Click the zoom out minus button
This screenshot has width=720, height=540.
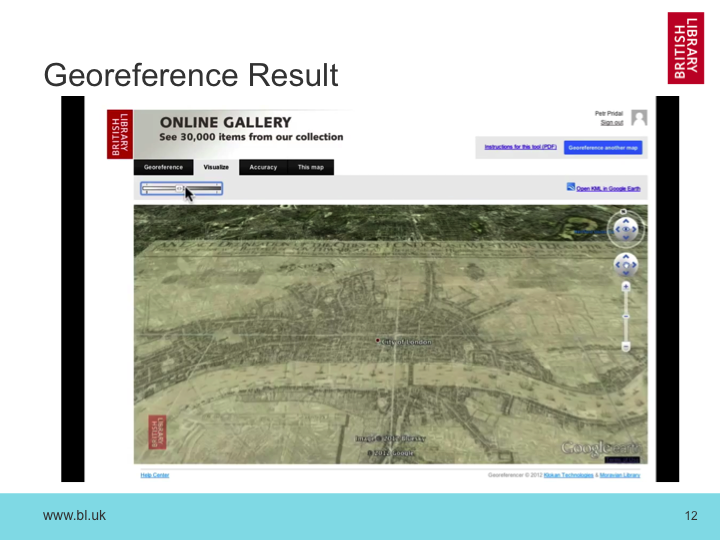pos(626,346)
